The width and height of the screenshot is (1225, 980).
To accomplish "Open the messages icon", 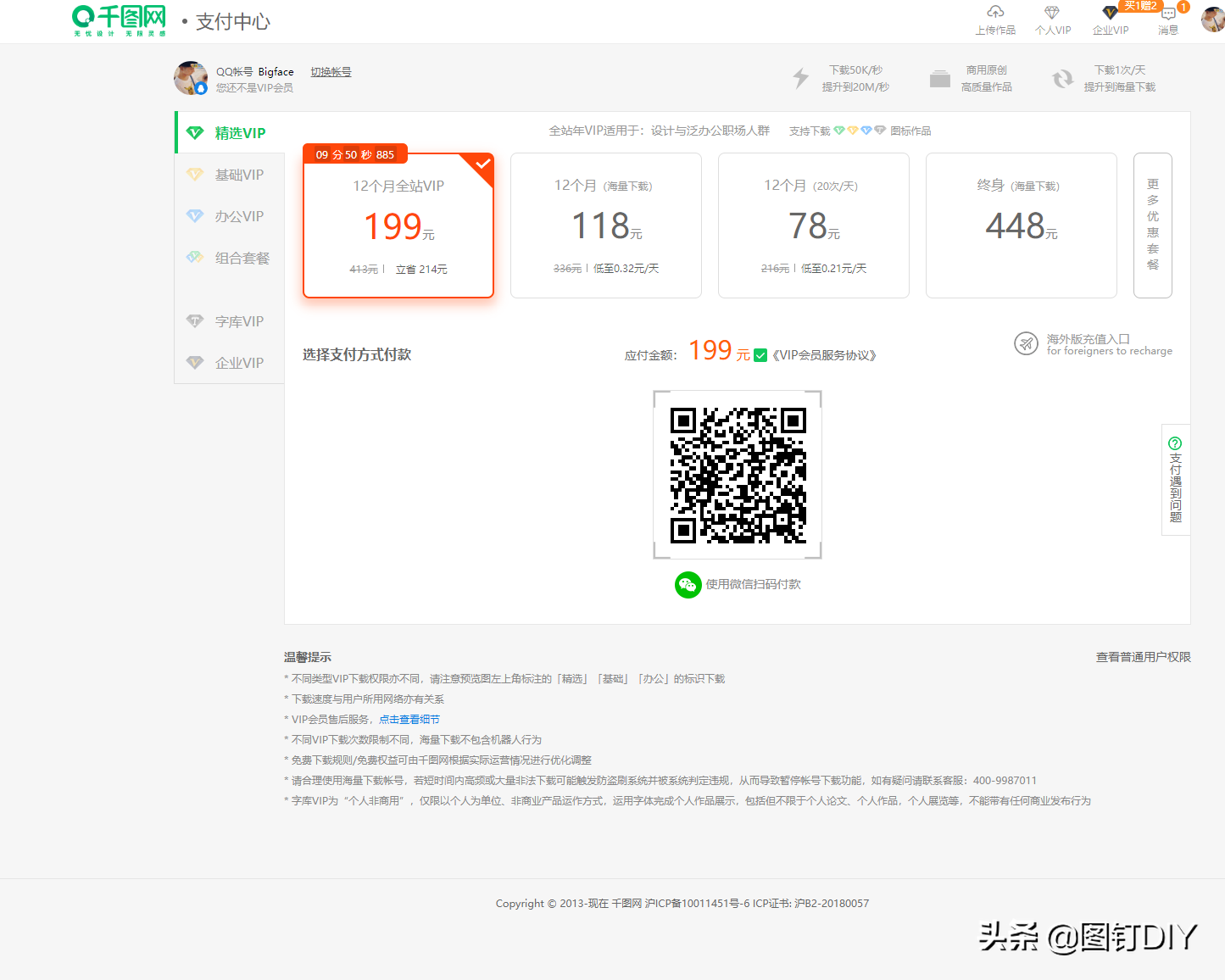I will (1168, 14).
